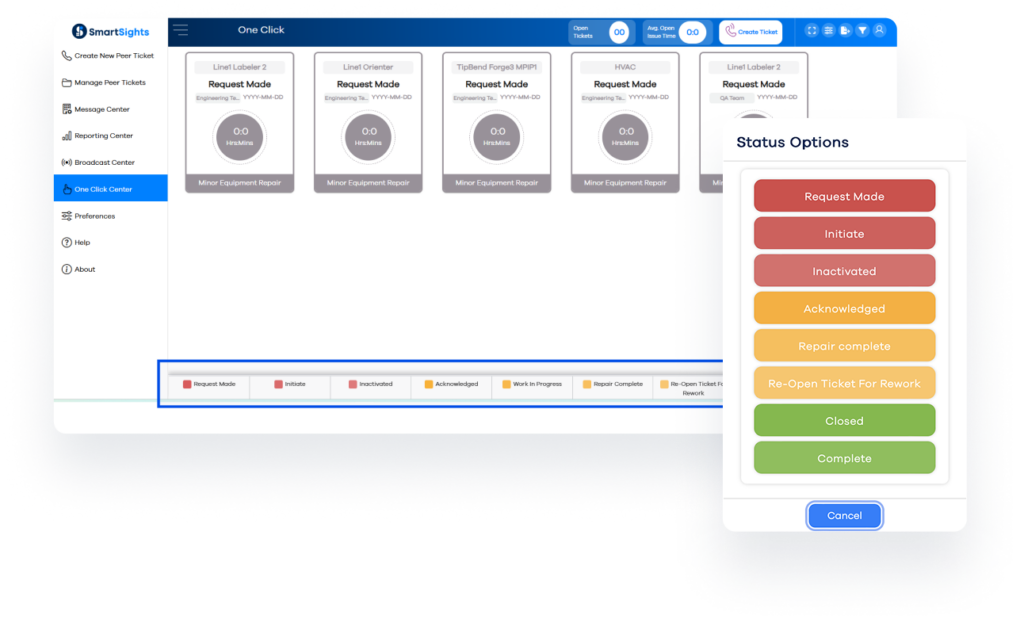Click the About info icon
This screenshot has height=627, width=1024.
67,269
